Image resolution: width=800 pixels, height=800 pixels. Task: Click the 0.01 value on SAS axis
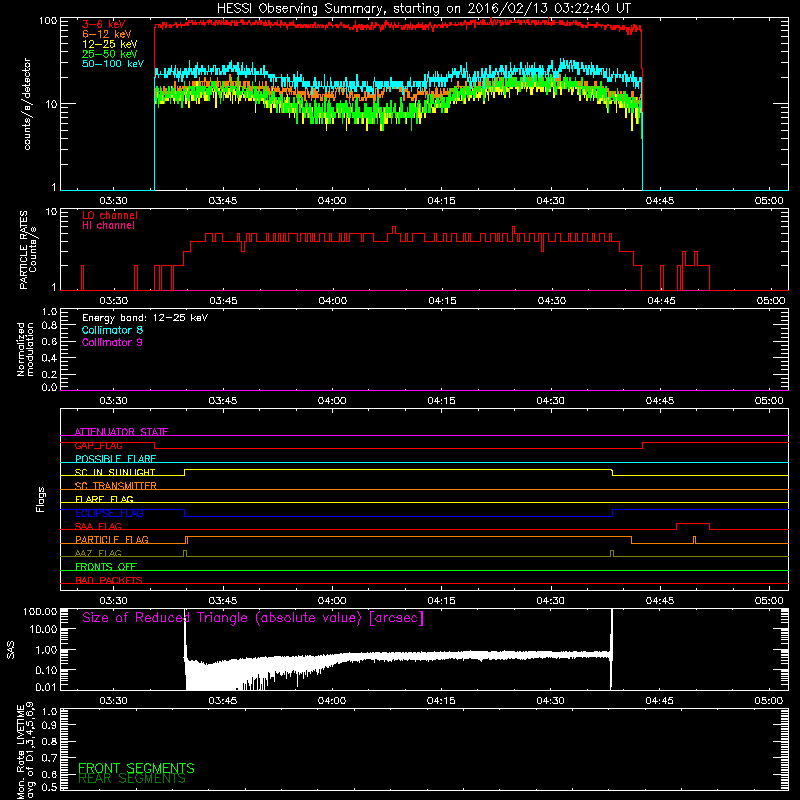point(45,687)
